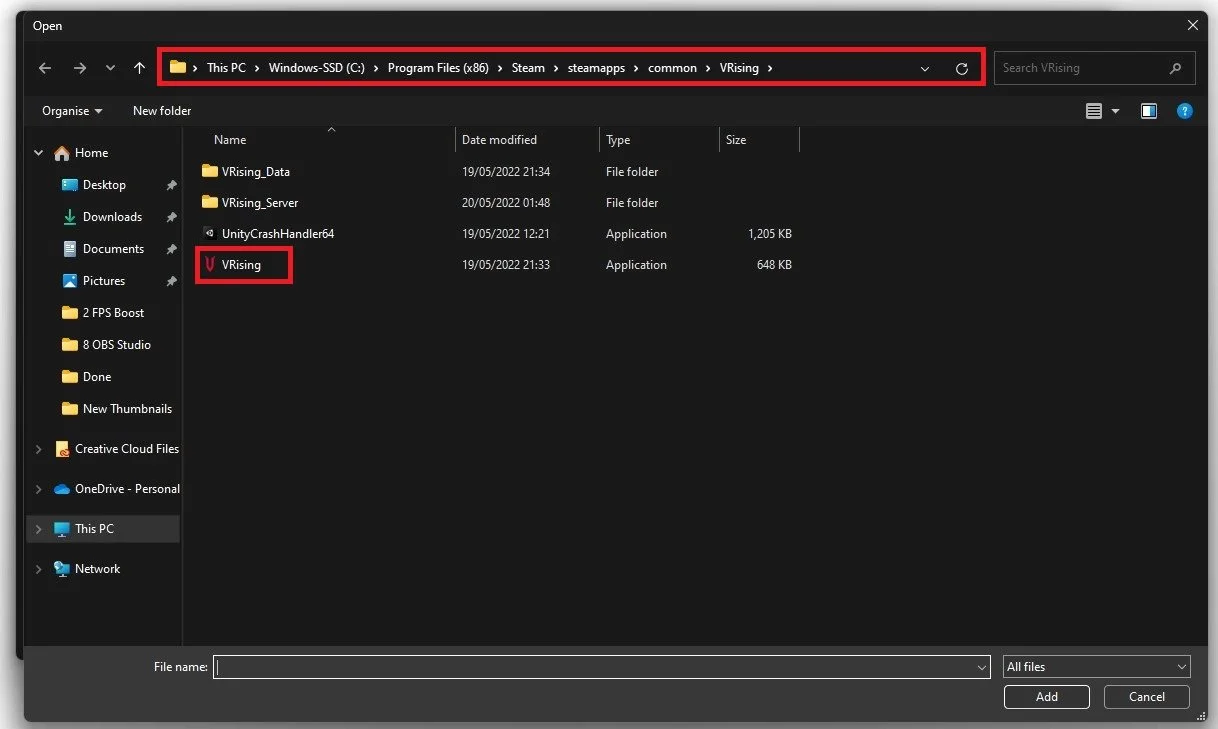This screenshot has width=1218, height=729.
Task: Open Creative Cloud Files
Action: coord(127,449)
